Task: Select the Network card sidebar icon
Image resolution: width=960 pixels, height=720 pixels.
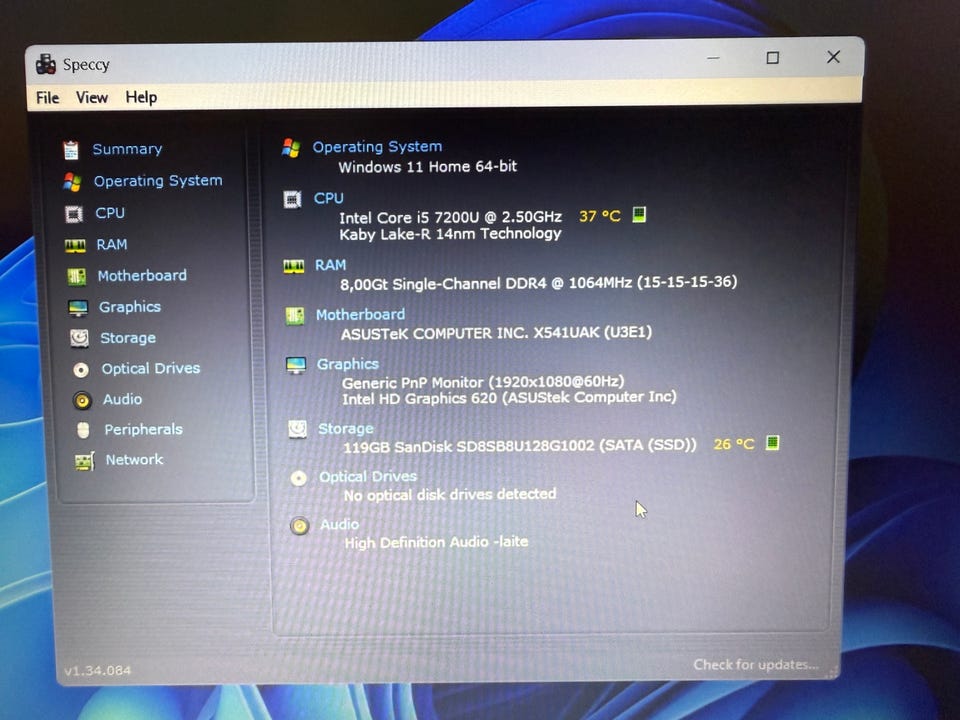Action: click(x=84, y=461)
